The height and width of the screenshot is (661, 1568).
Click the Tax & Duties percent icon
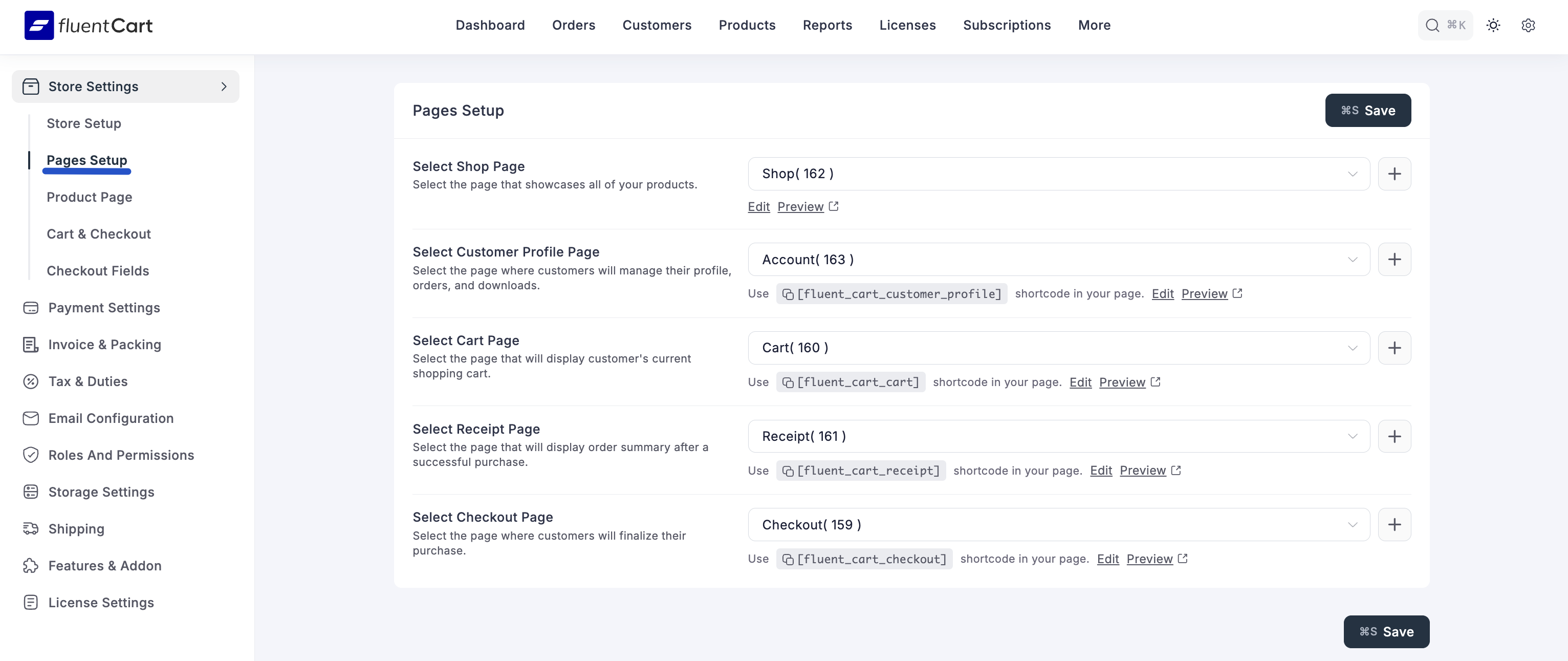pos(31,381)
